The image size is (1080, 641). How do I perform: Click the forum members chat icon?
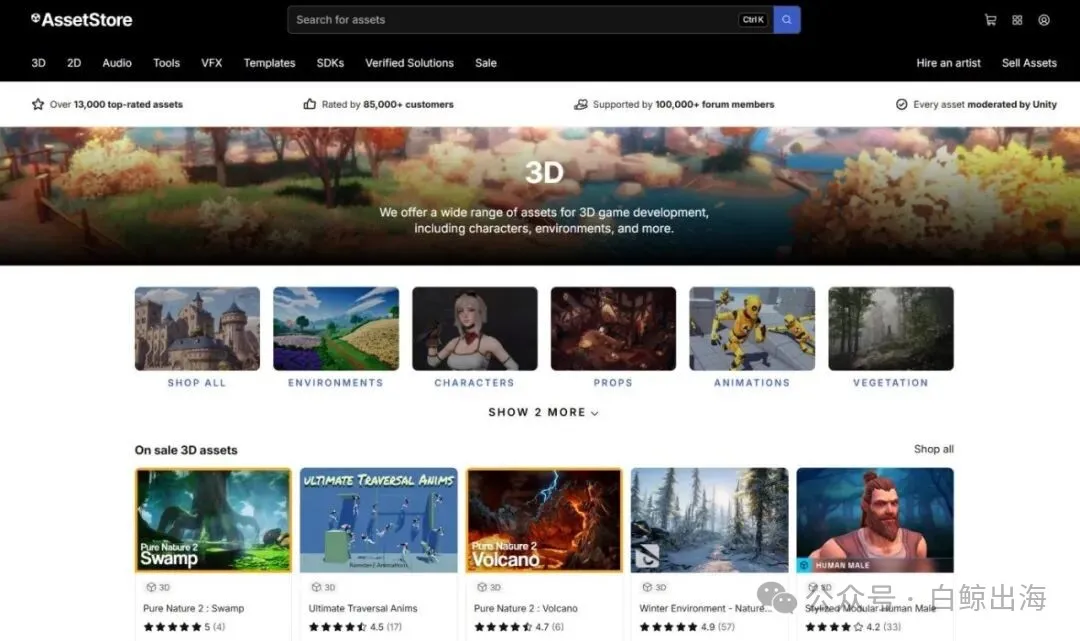click(581, 104)
